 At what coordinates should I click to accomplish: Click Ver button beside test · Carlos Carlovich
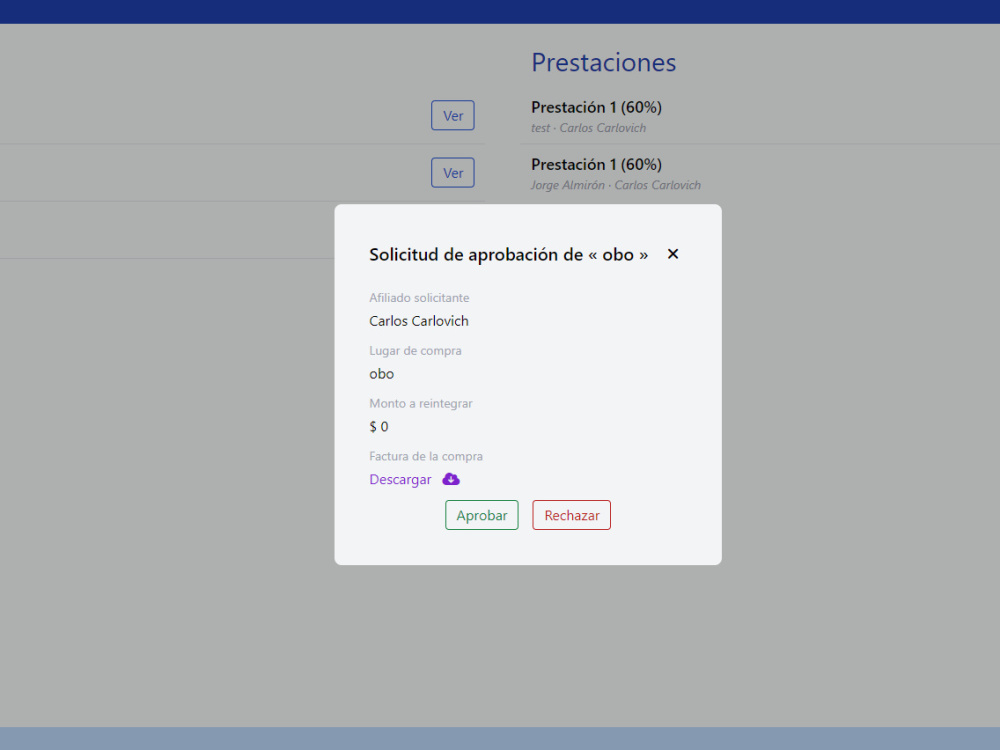tap(453, 115)
